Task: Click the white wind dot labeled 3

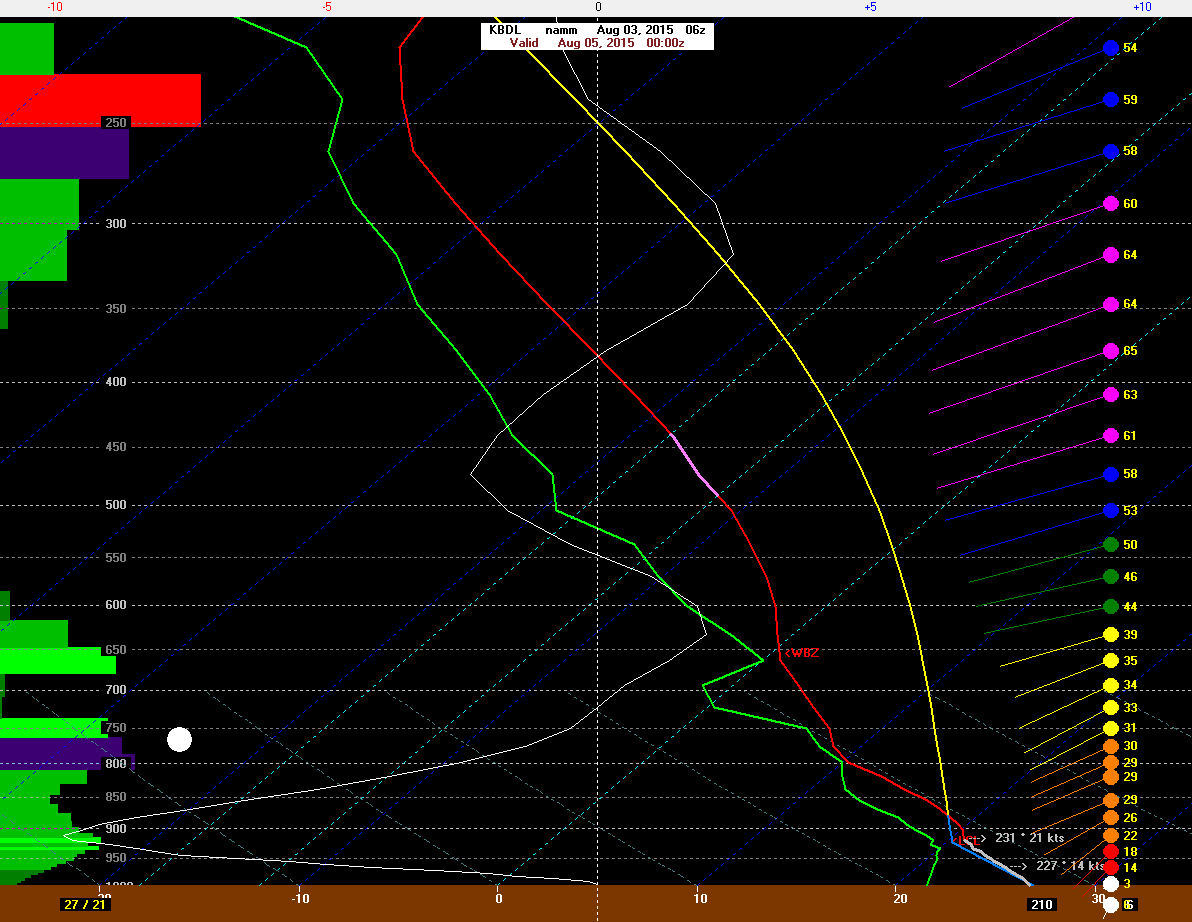Action: tap(1111, 884)
